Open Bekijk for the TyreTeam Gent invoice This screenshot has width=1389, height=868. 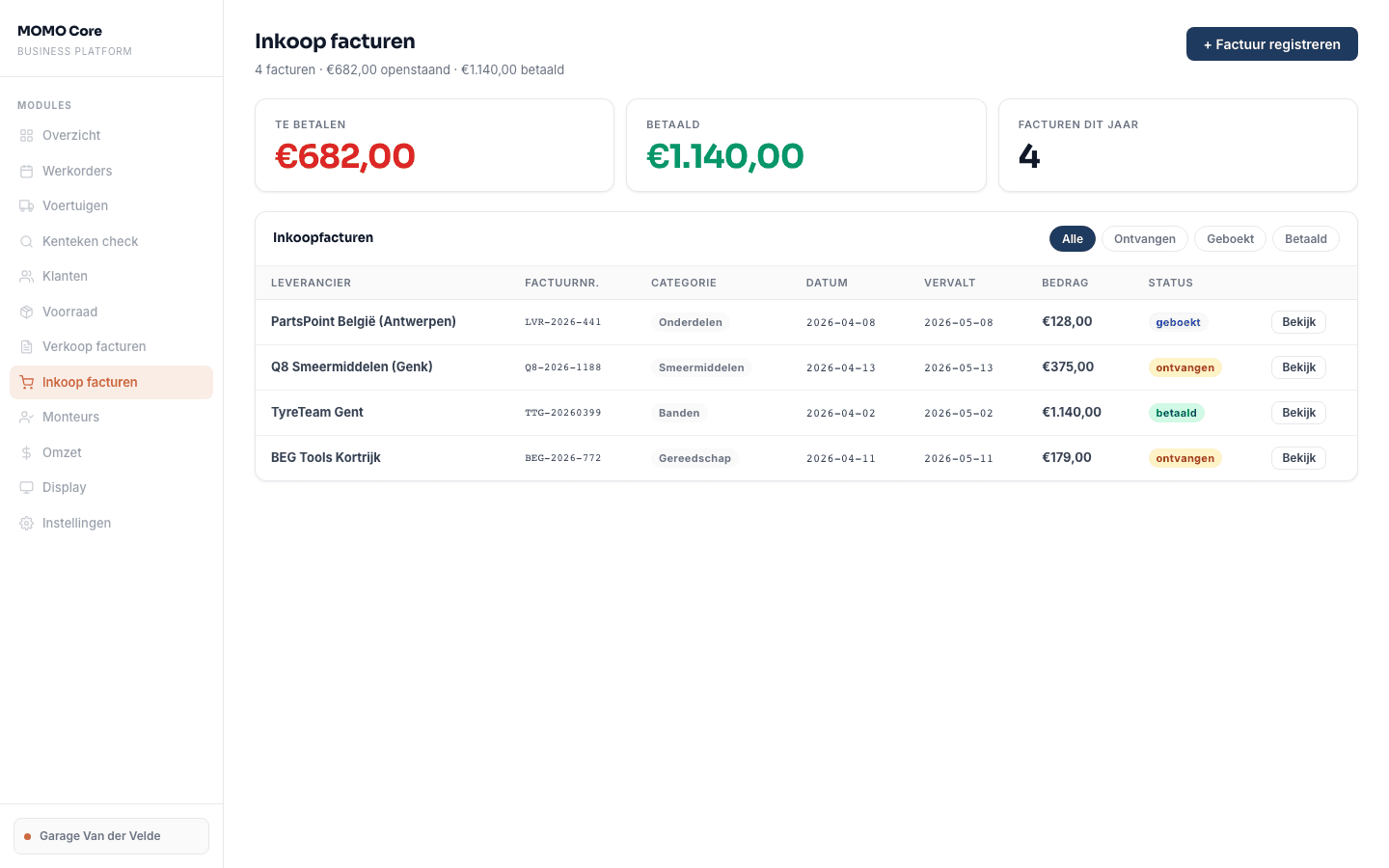(x=1298, y=413)
